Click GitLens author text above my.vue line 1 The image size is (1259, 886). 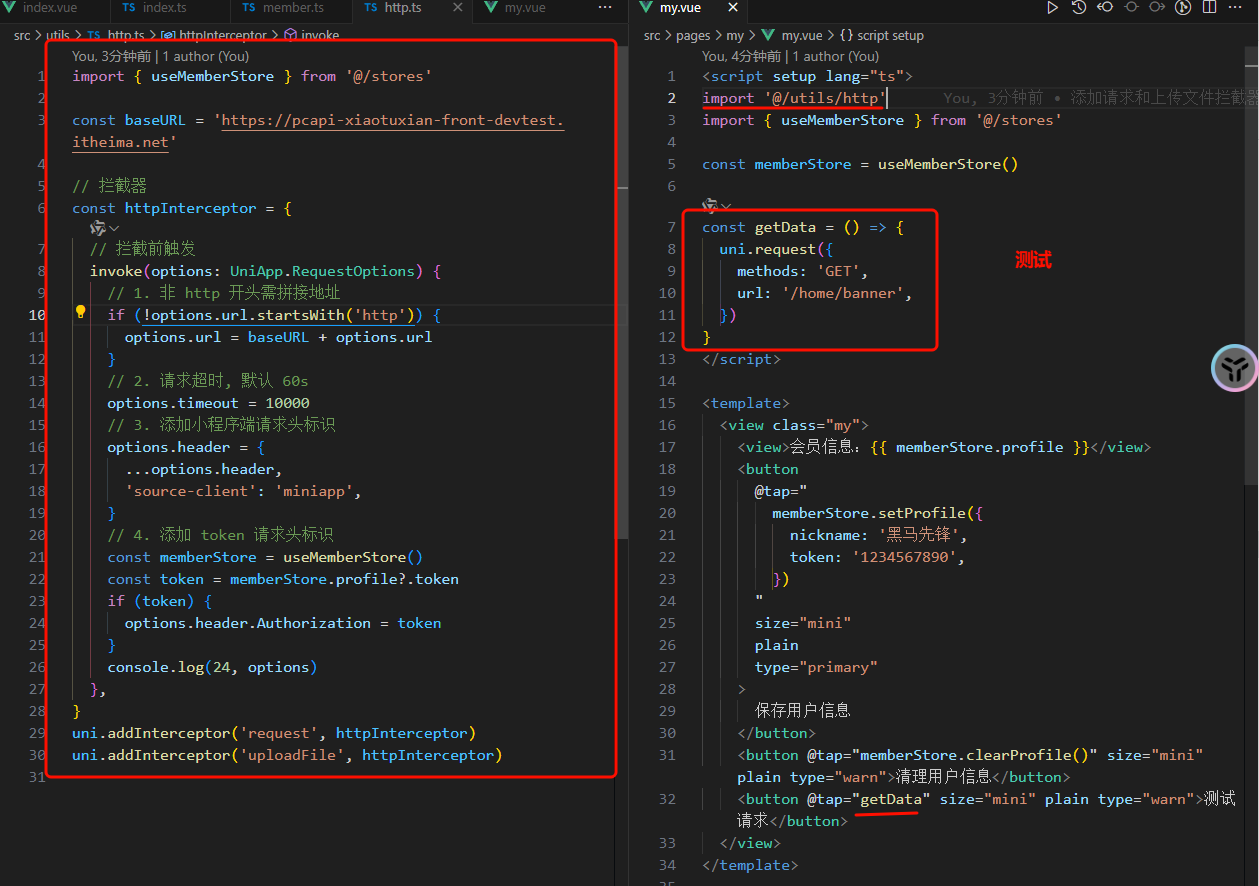point(790,56)
